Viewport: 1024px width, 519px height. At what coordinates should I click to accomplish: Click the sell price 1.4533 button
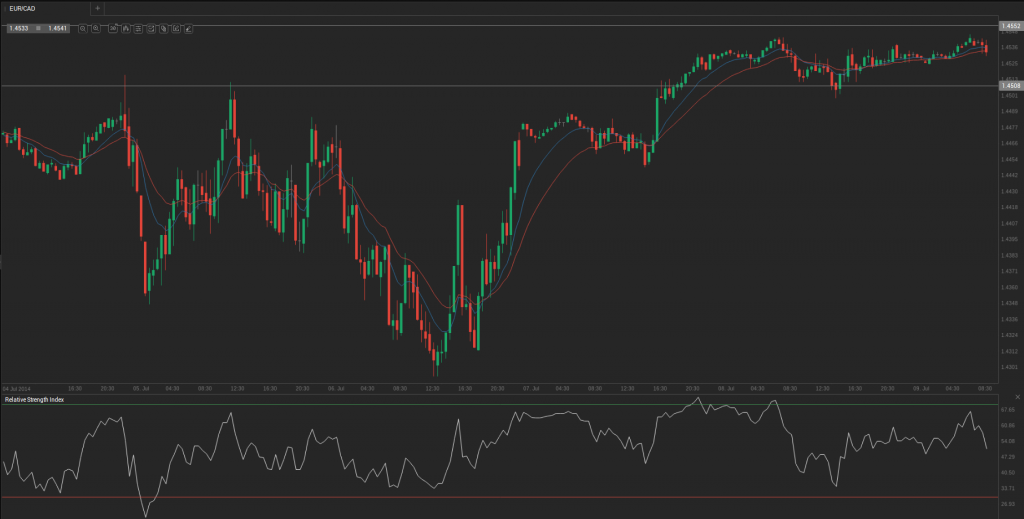tap(18, 28)
